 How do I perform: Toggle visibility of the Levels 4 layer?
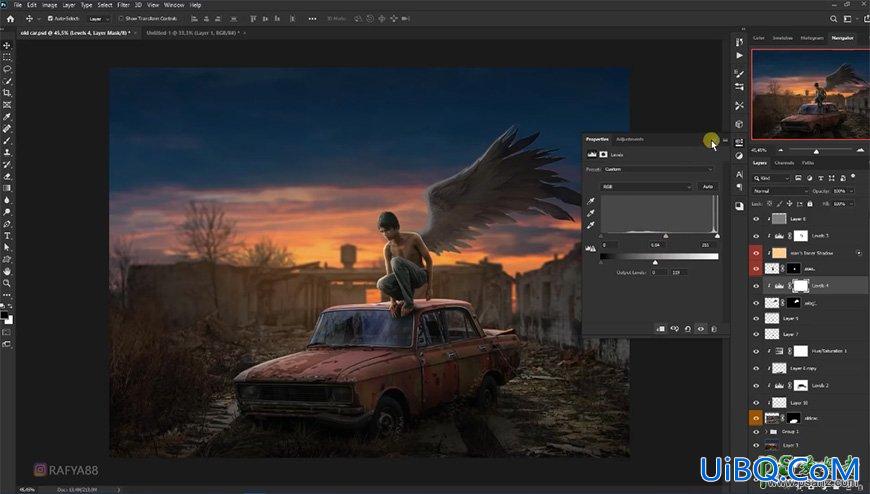pos(756,286)
